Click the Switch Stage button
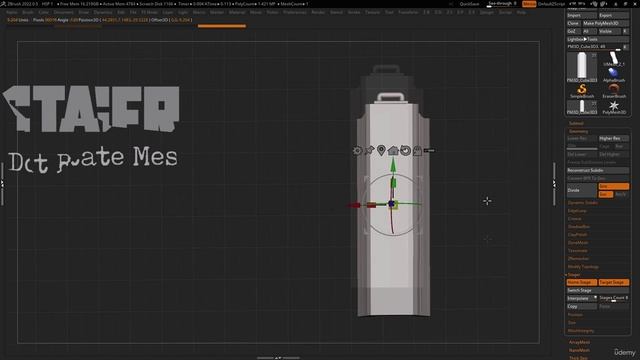 [598, 290]
